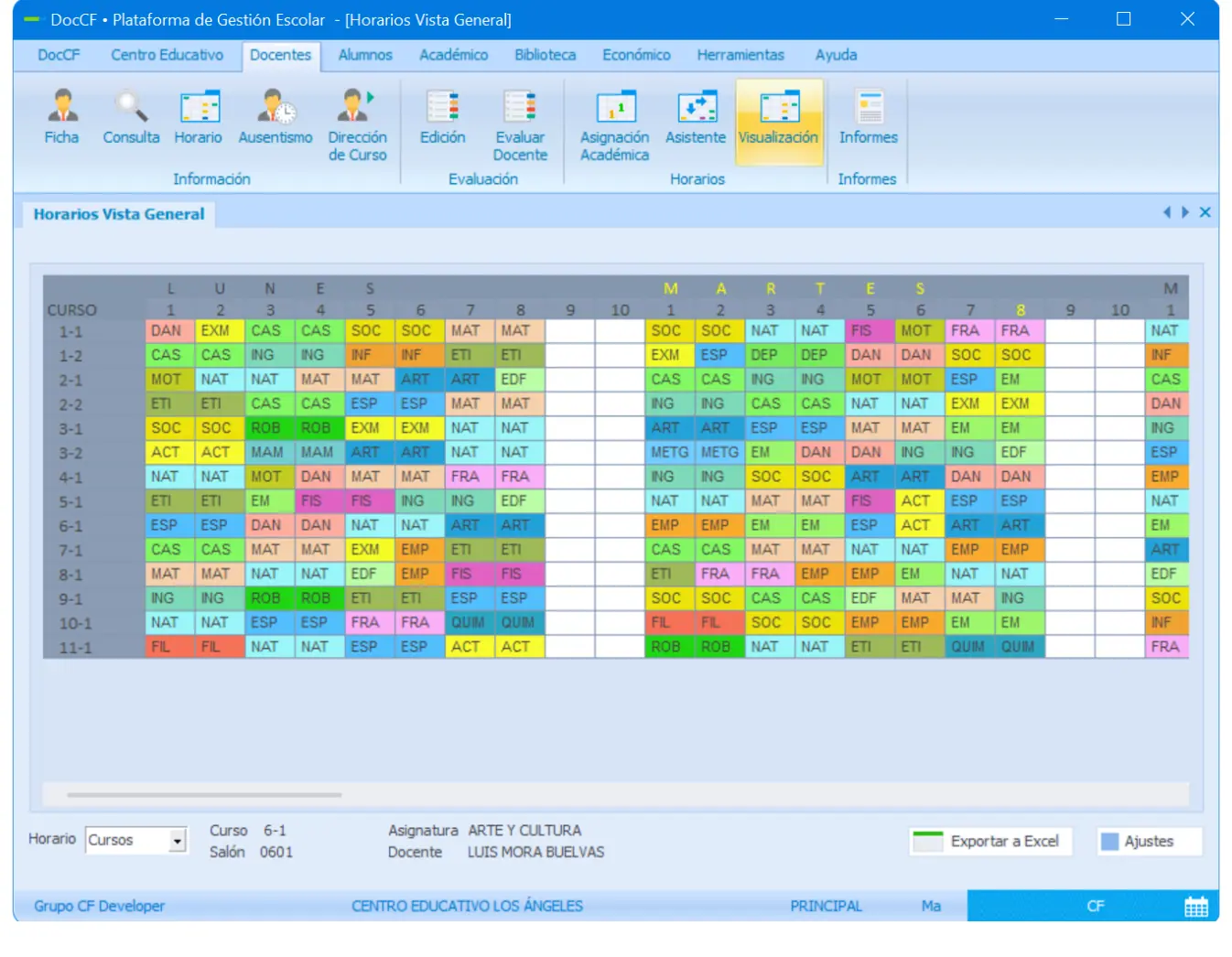Click EMP cell in row 8-1 Monday hour 6
The image size is (1232, 957).
[x=420, y=575]
